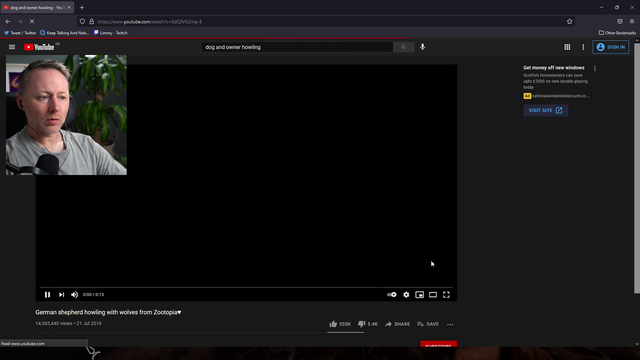This screenshot has height=360, width=640.
Task: Save video to a playlist
Action: pyautogui.click(x=428, y=324)
